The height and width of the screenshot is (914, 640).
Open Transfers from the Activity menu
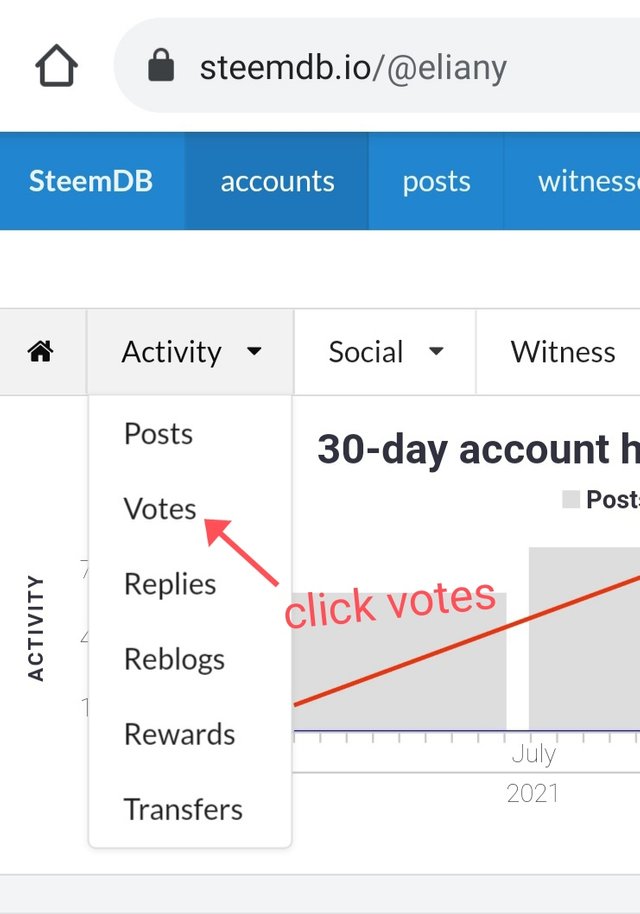click(x=183, y=809)
